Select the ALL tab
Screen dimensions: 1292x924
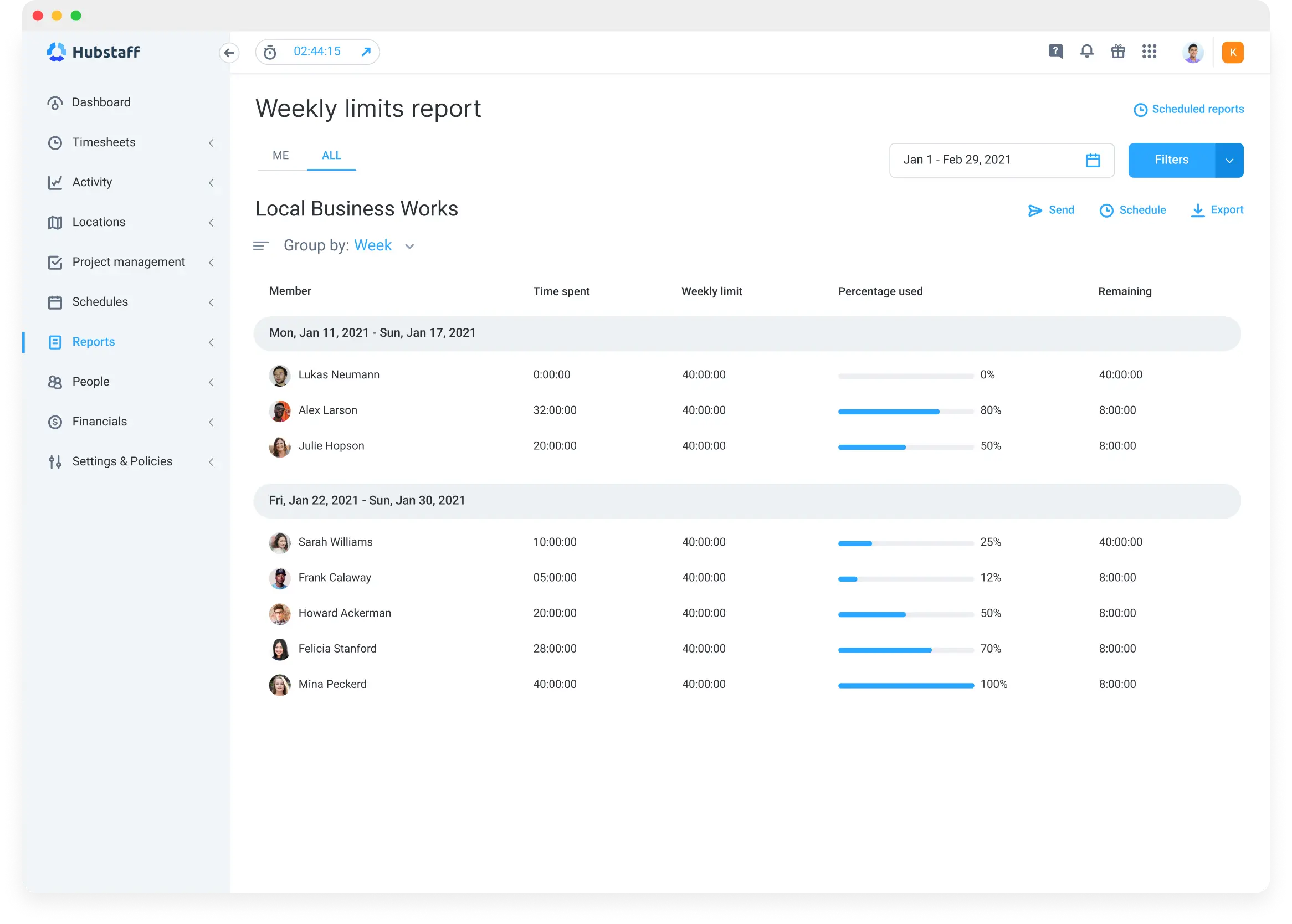331,155
